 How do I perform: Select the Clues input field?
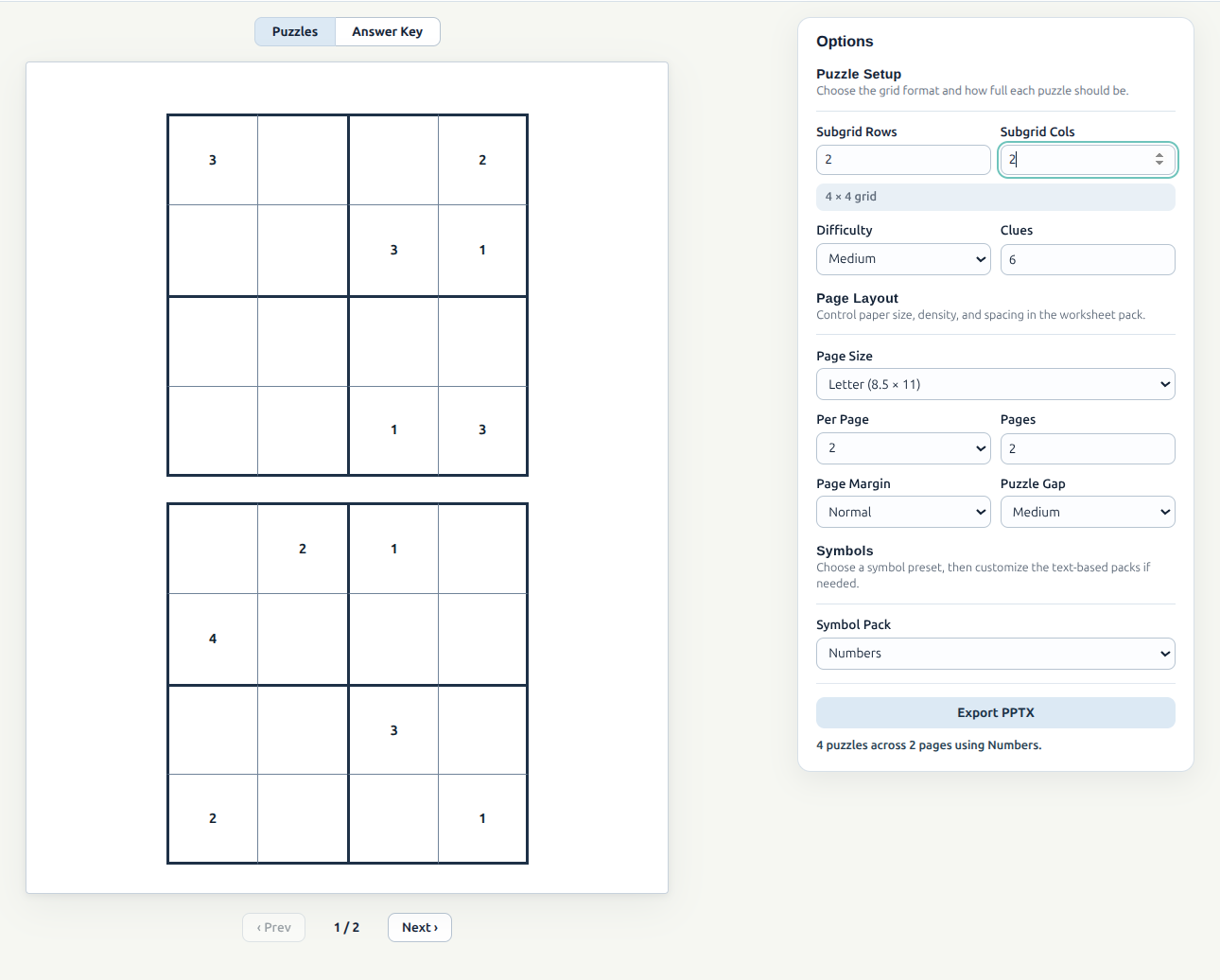[x=1087, y=258]
